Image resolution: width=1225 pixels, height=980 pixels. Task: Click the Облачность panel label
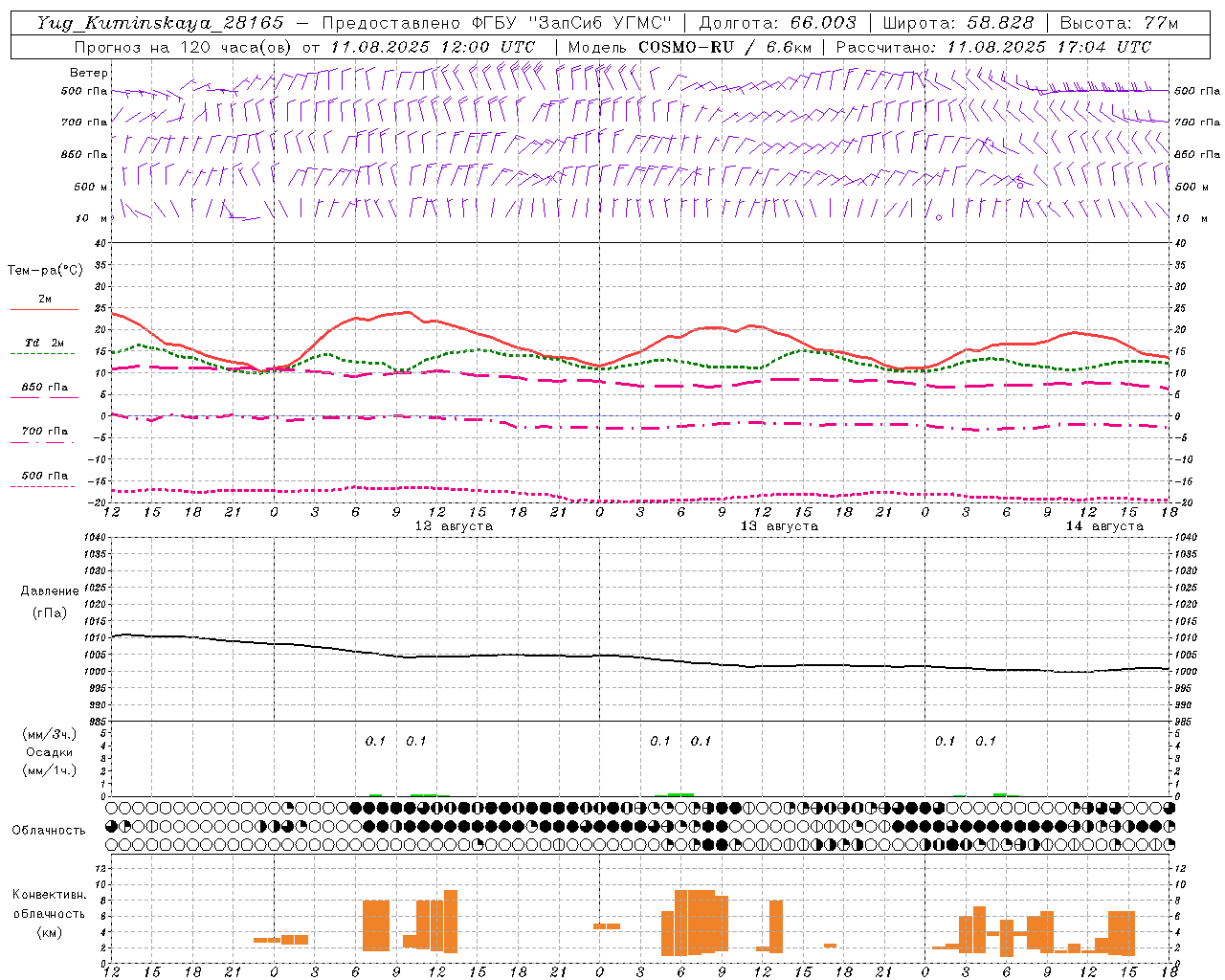pyautogui.click(x=49, y=830)
